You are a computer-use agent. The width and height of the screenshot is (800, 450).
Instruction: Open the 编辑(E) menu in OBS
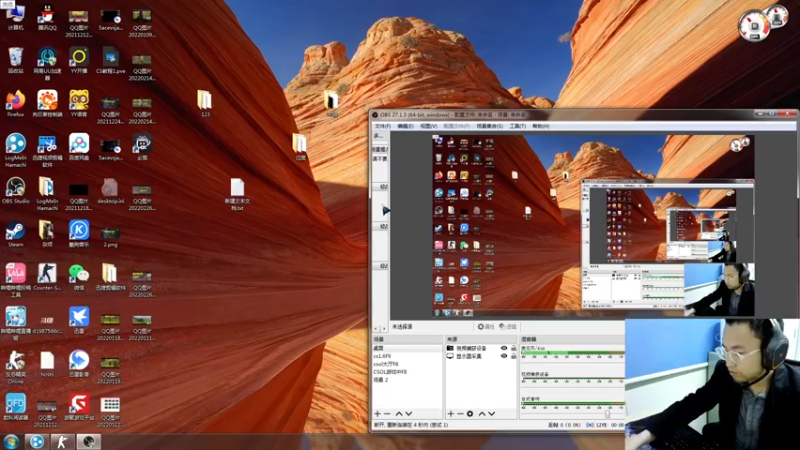click(405, 126)
